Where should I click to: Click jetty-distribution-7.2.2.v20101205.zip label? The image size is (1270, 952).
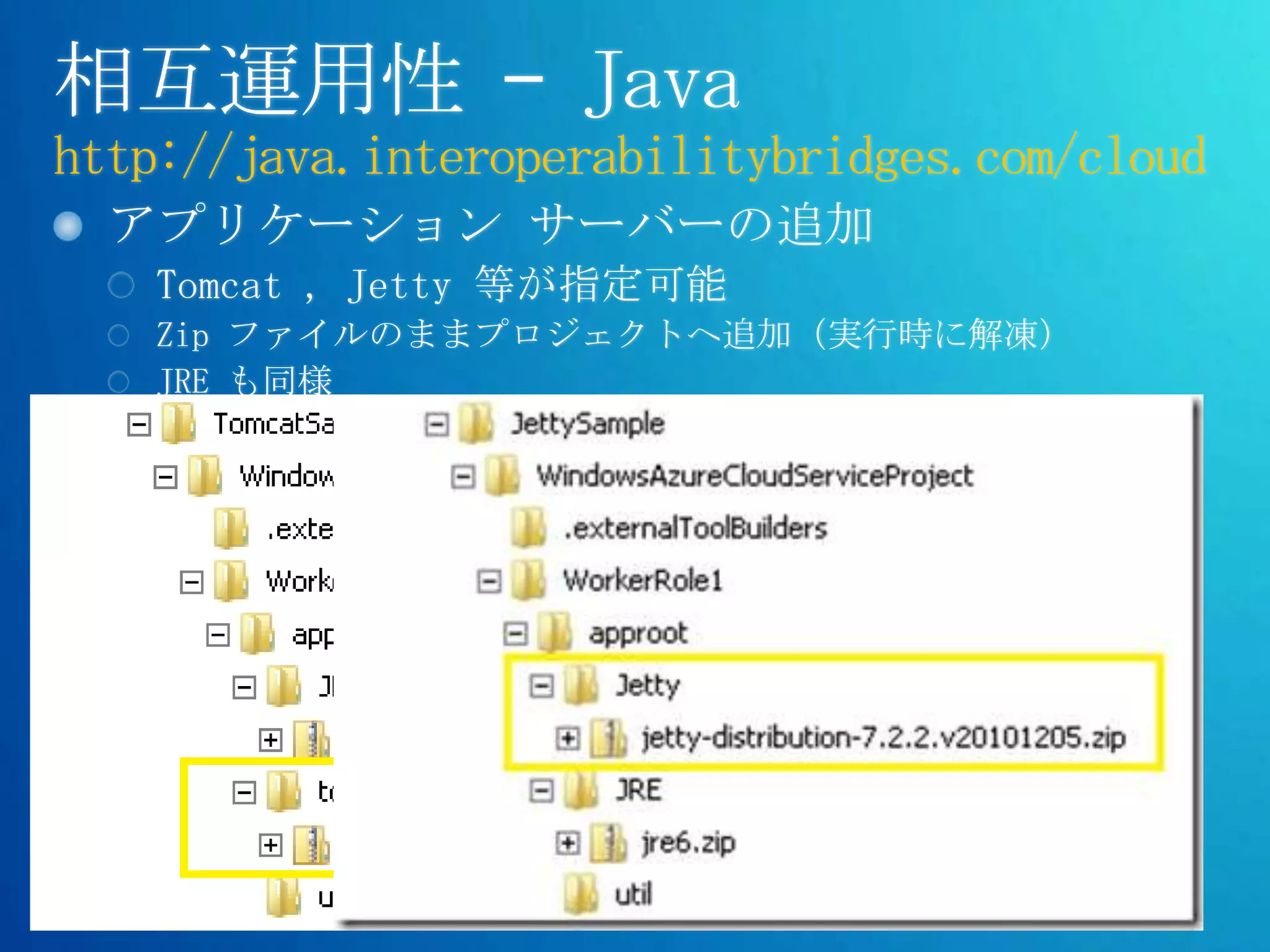click(x=884, y=738)
